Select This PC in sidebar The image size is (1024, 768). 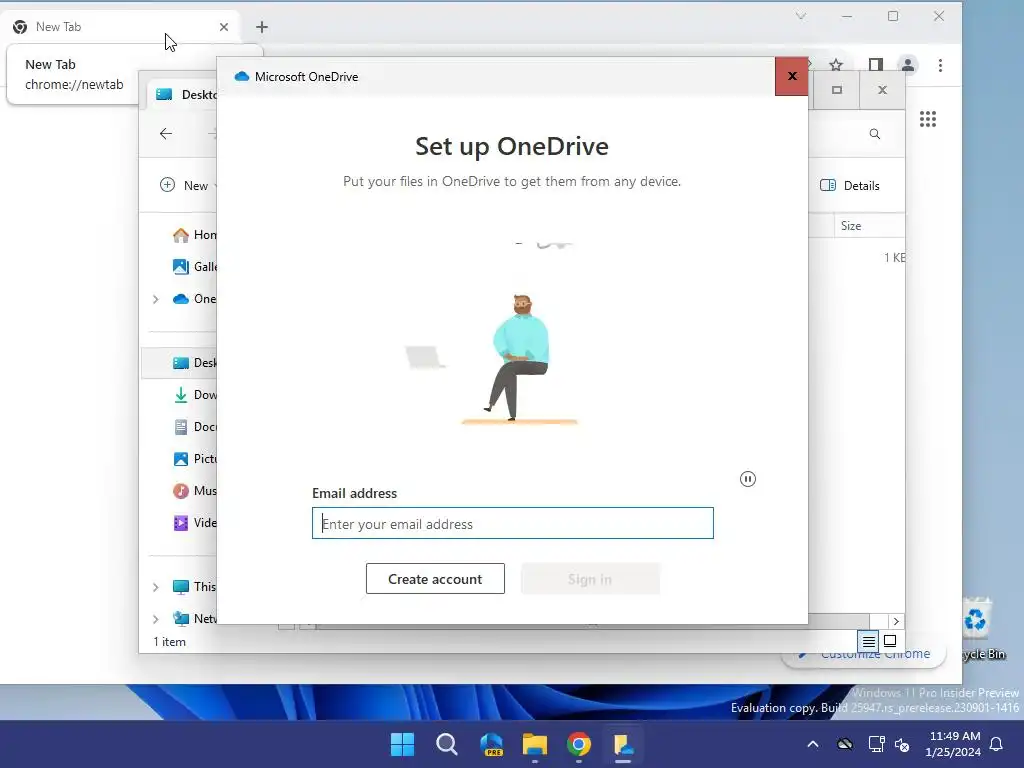(194, 586)
